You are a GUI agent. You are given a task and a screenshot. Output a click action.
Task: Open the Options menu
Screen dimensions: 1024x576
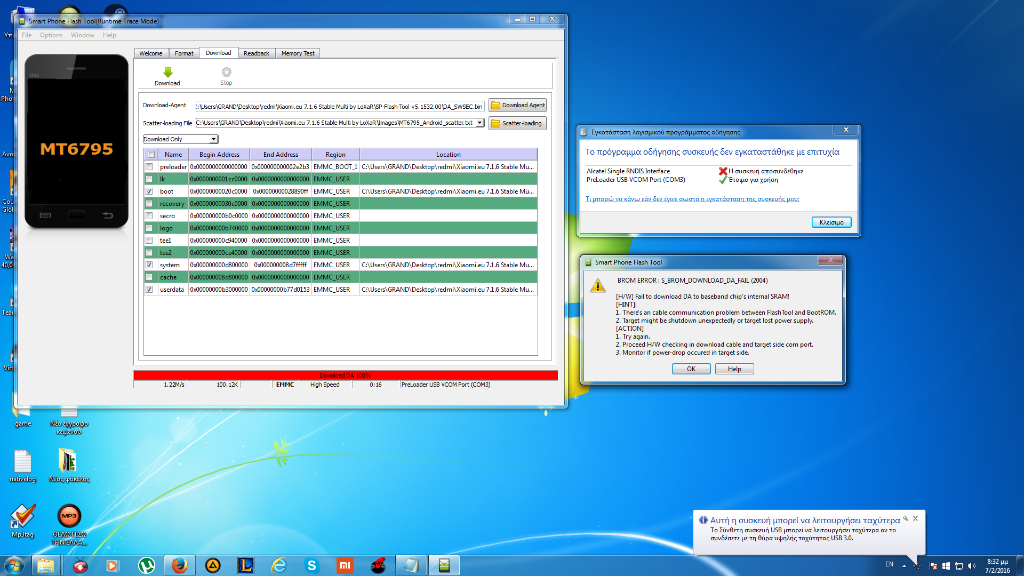pyautogui.click(x=51, y=35)
